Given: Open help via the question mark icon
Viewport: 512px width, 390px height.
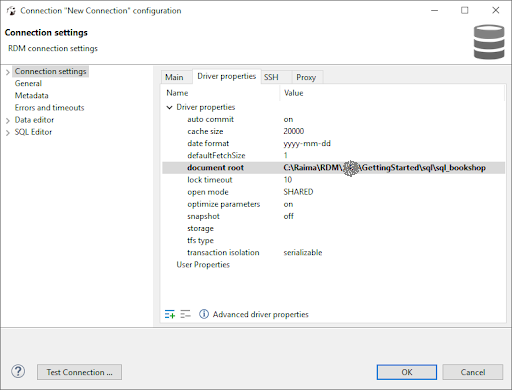Looking at the screenshot, I should 18,371.
